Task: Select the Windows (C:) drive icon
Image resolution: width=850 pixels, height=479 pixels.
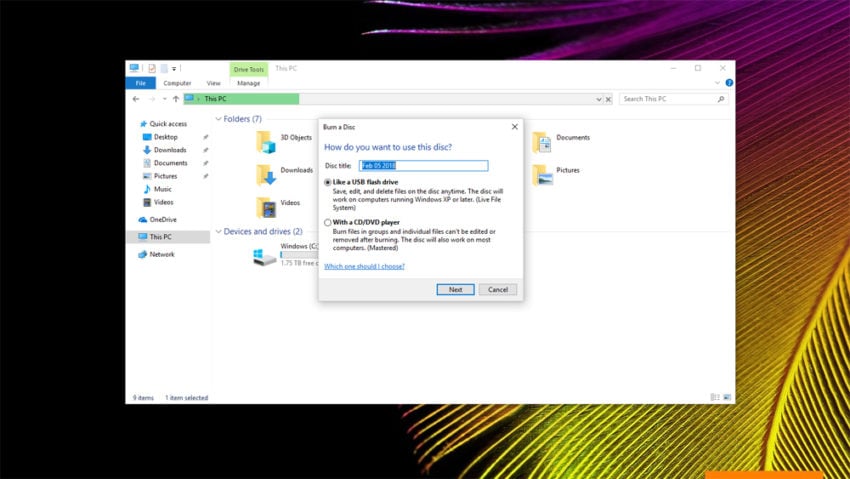Action: (265, 257)
